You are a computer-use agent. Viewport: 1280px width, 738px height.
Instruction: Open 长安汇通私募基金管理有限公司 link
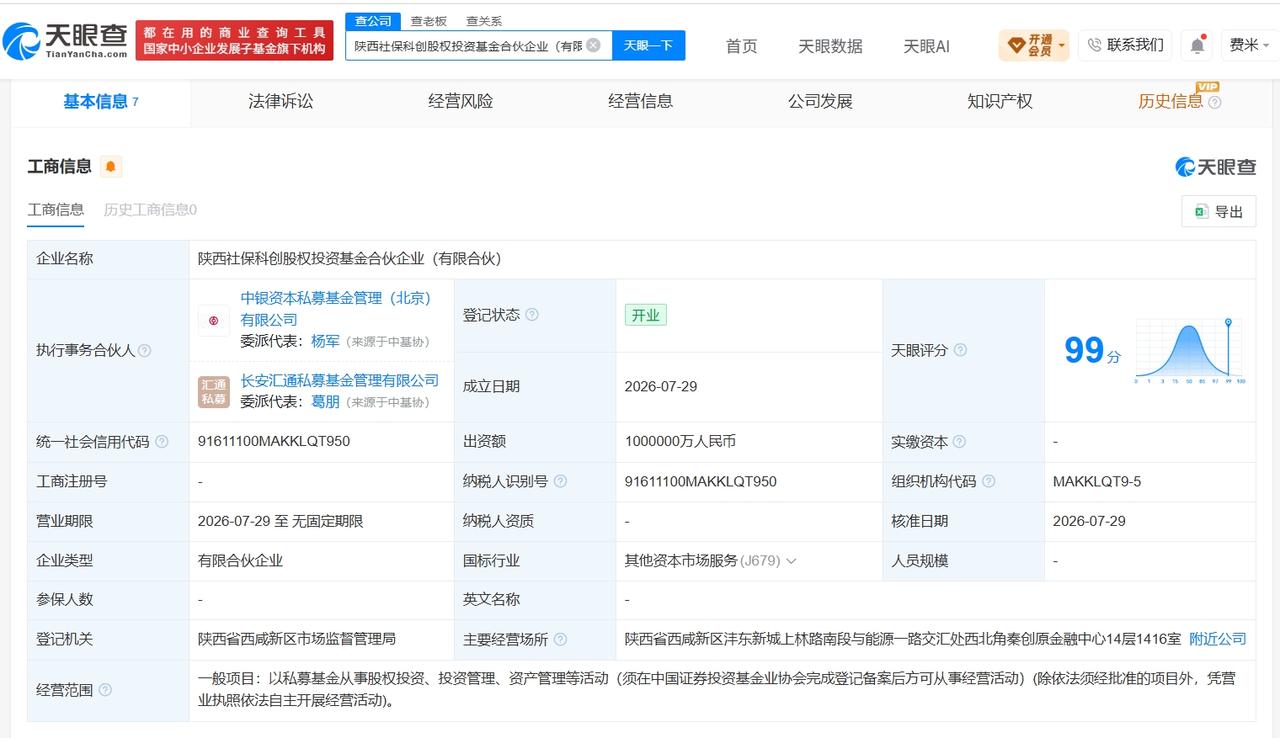pyautogui.click(x=339, y=380)
